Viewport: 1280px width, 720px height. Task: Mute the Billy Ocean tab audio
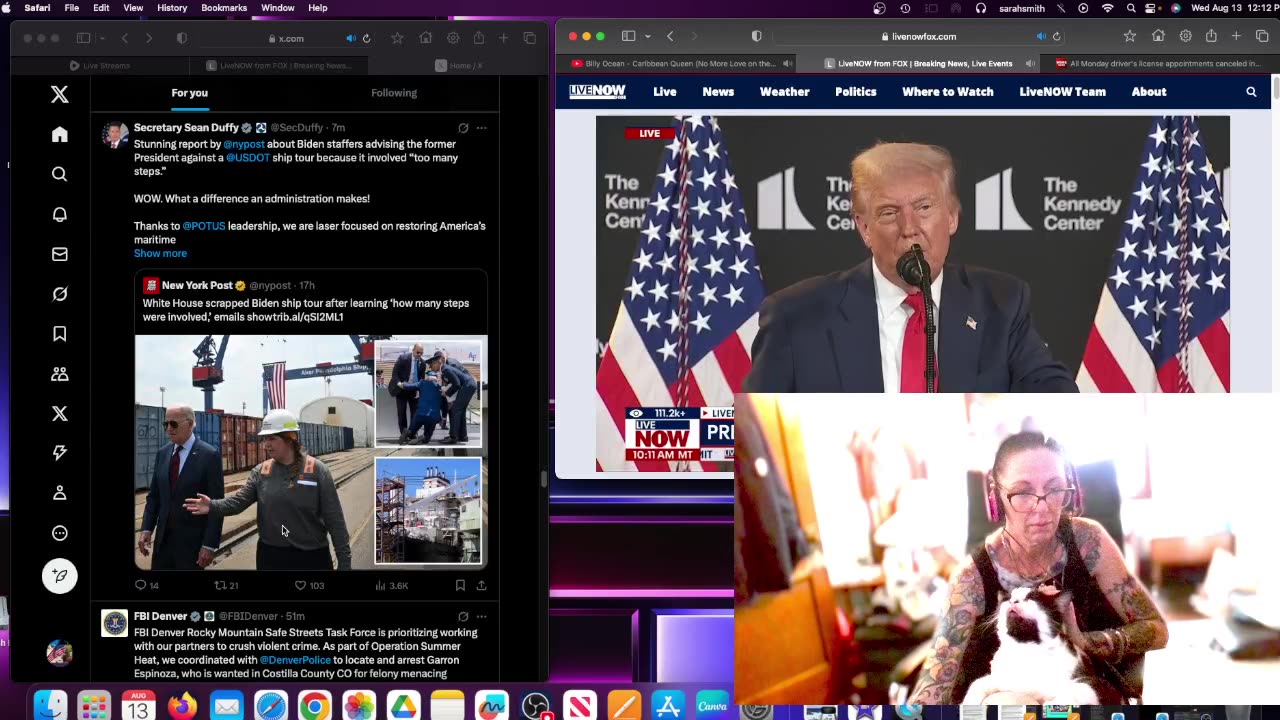pyautogui.click(x=788, y=63)
